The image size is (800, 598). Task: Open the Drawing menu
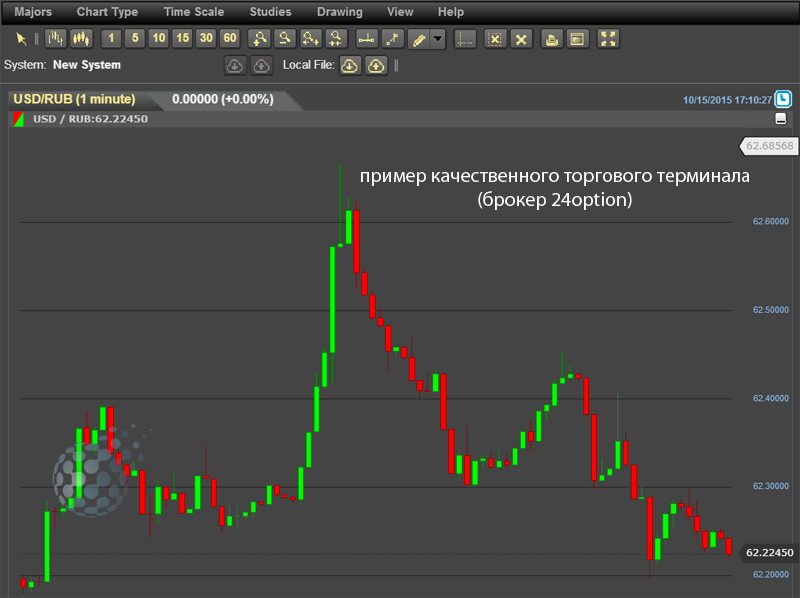click(x=340, y=12)
